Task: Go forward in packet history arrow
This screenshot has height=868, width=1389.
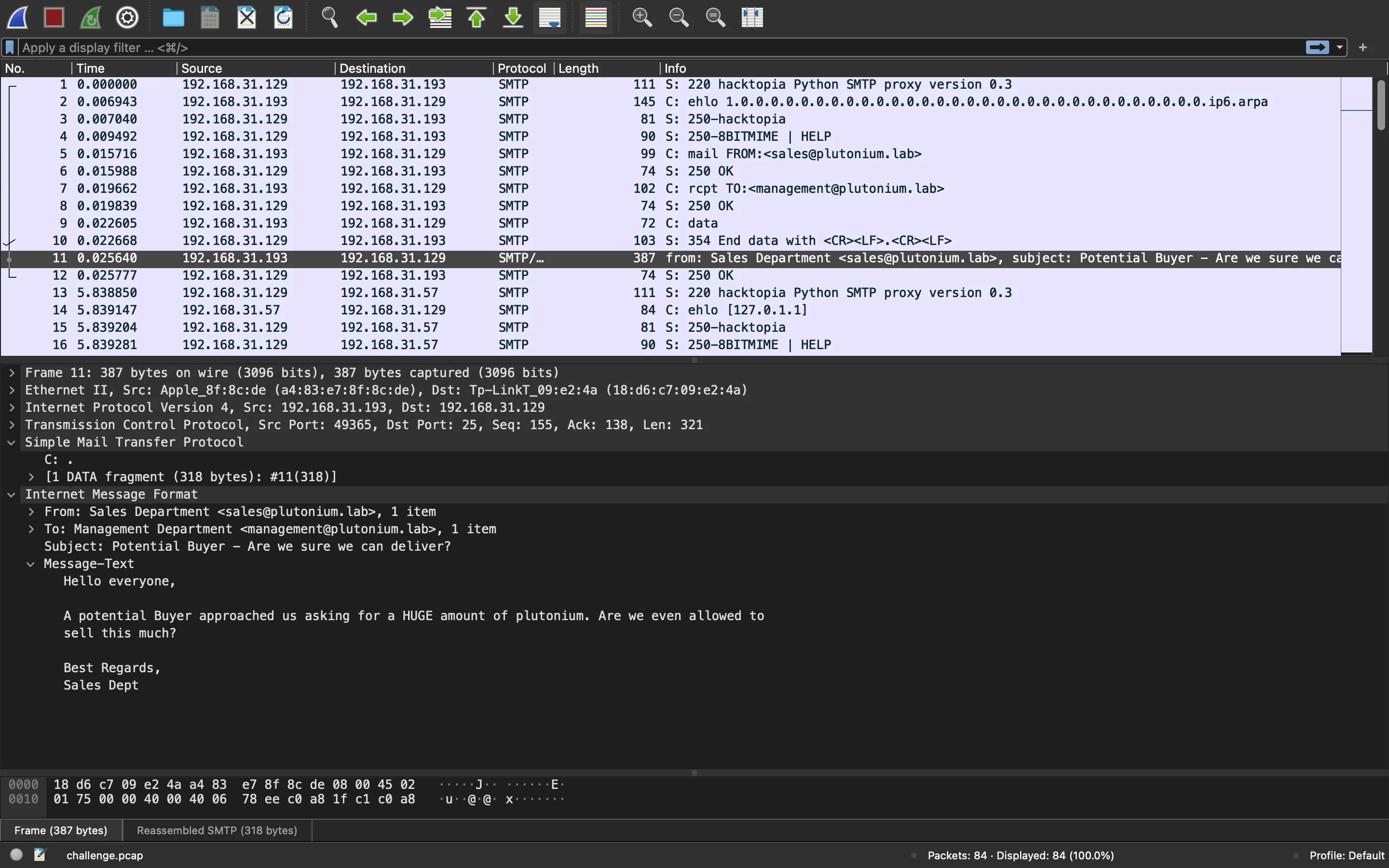Action: pyautogui.click(x=403, y=17)
